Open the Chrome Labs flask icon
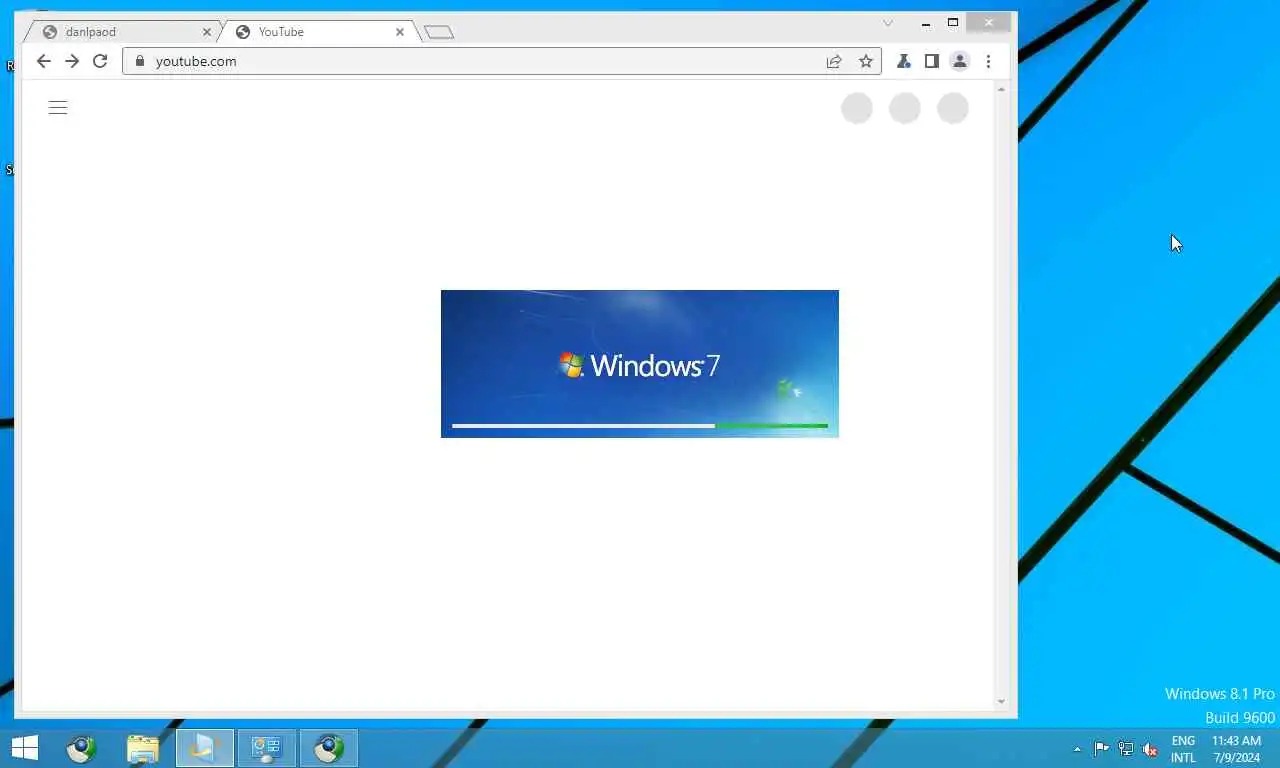The width and height of the screenshot is (1280, 768). click(x=903, y=61)
